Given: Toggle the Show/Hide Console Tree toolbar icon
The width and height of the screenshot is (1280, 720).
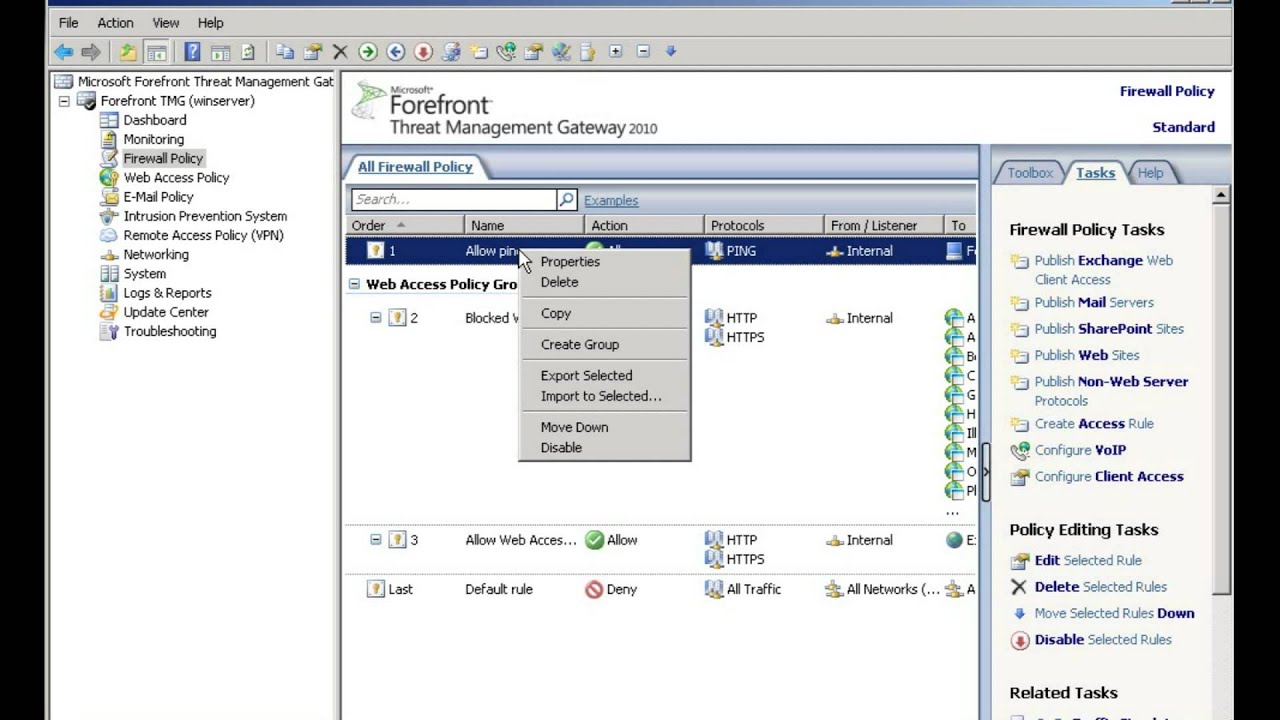Looking at the screenshot, I should tap(156, 52).
